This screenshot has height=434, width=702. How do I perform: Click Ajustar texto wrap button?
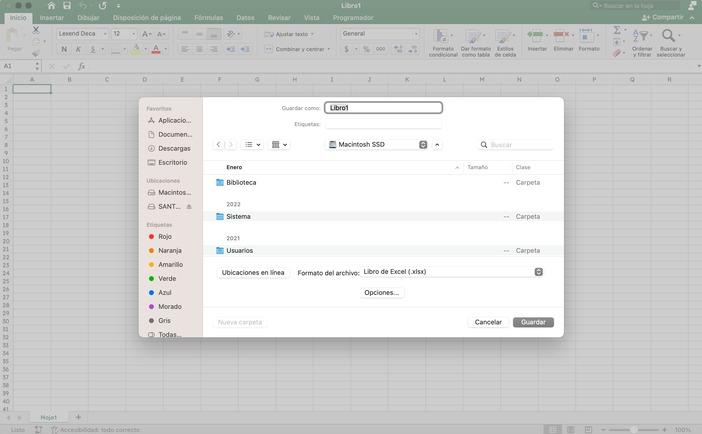click(289, 34)
